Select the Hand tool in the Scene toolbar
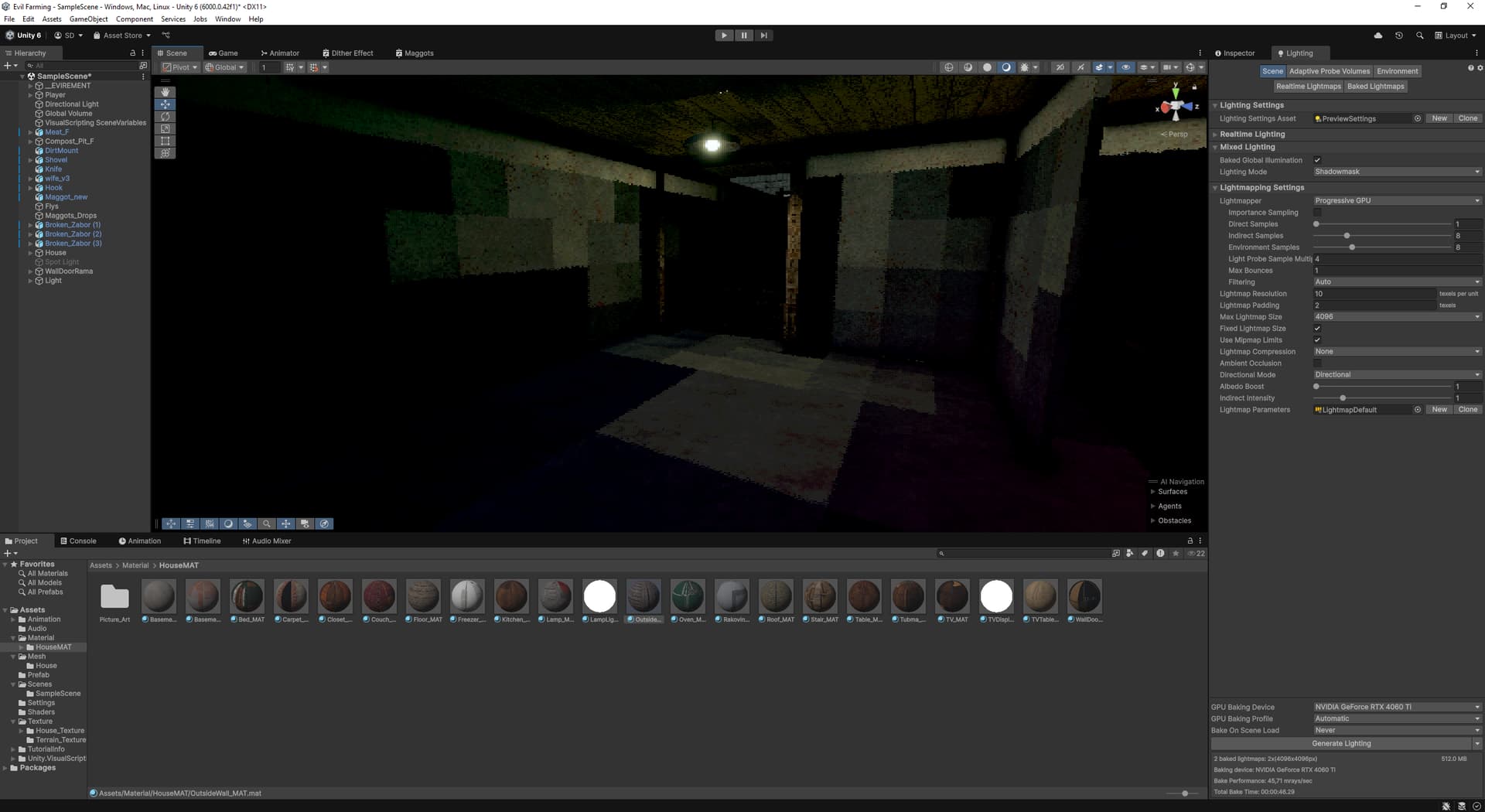The image size is (1485, 812). [165, 91]
